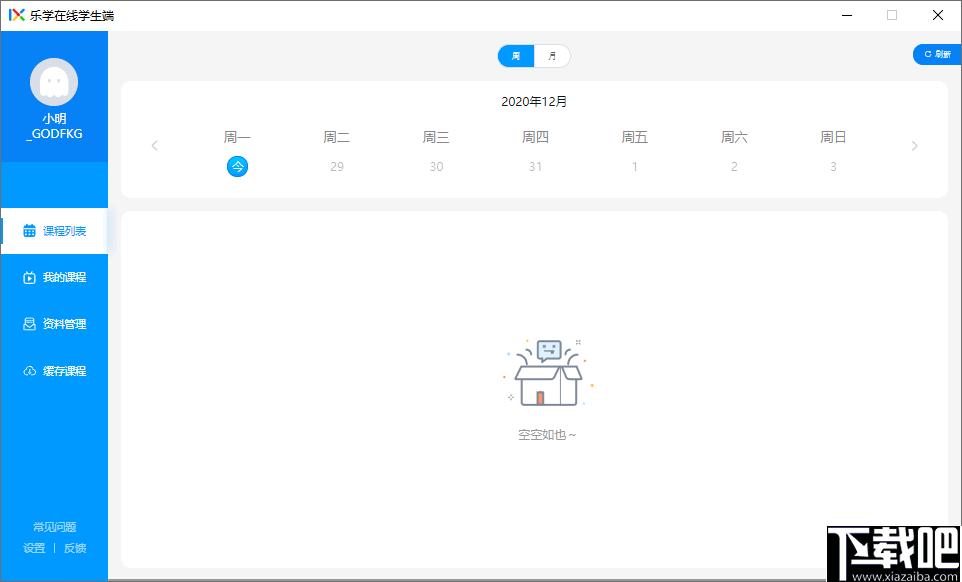Switch to 周 weekly view
Screen dimensions: 962x582
pyautogui.click(x=514, y=56)
